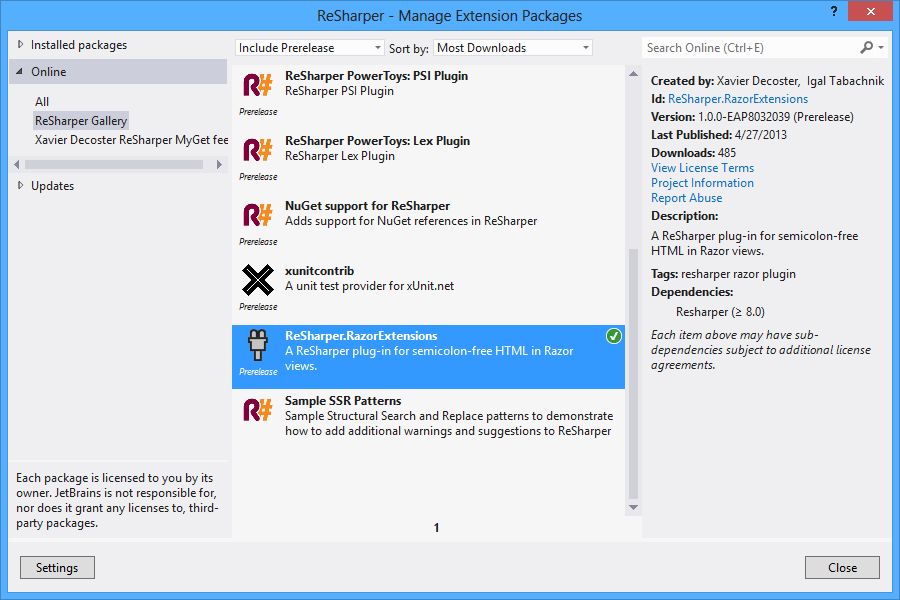Click NuGet support for ReSharper icon
This screenshot has width=900, height=600.
pyautogui.click(x=257, y=215)
